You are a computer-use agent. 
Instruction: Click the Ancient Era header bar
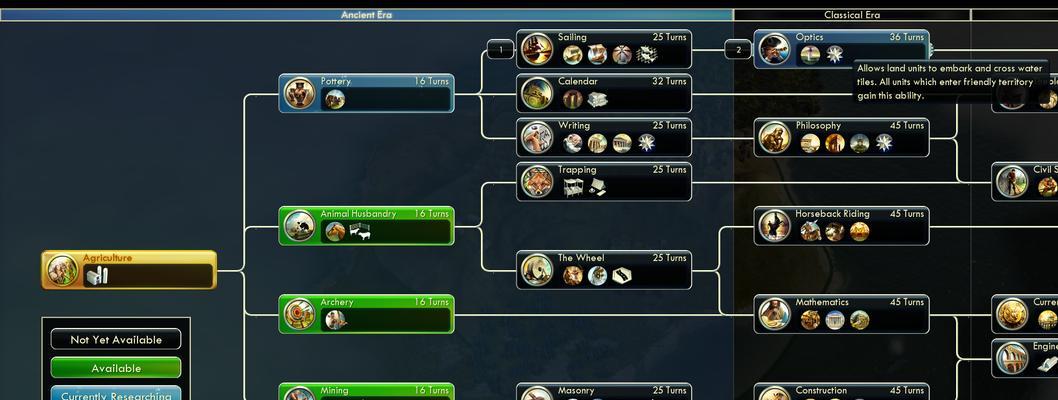[x=366, y=15]
